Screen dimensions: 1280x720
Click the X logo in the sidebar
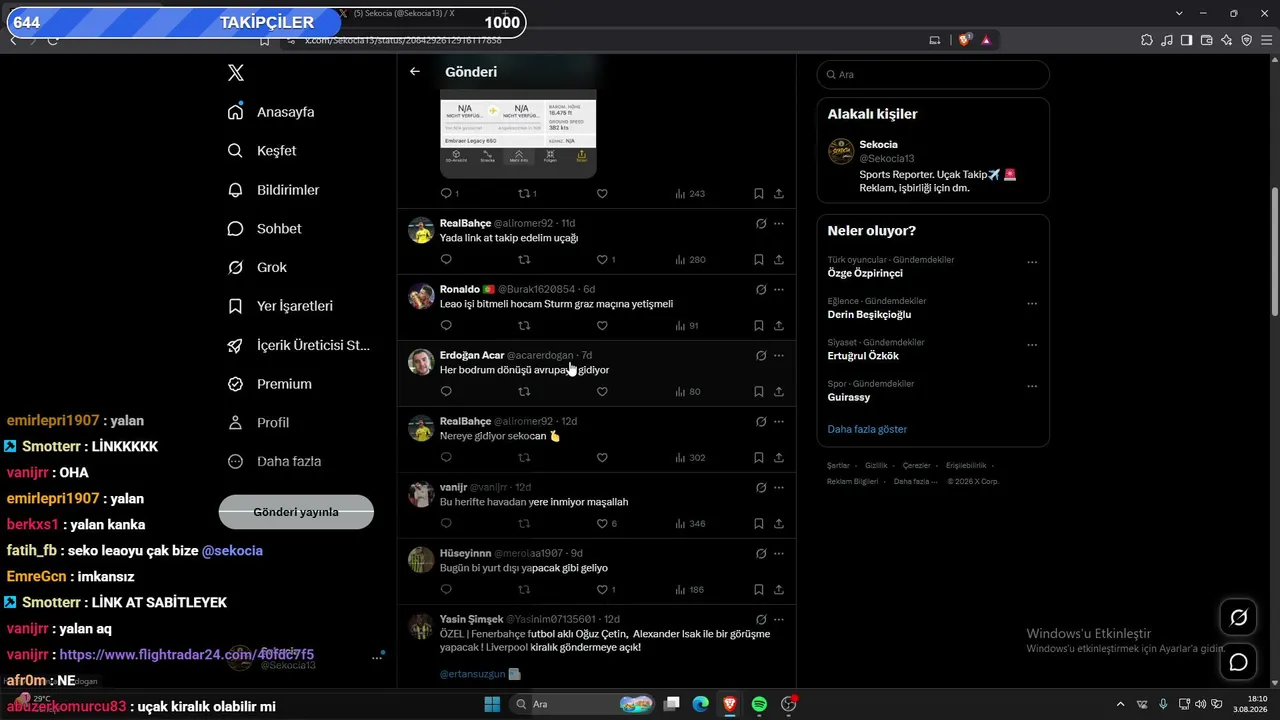pos(235,73)
